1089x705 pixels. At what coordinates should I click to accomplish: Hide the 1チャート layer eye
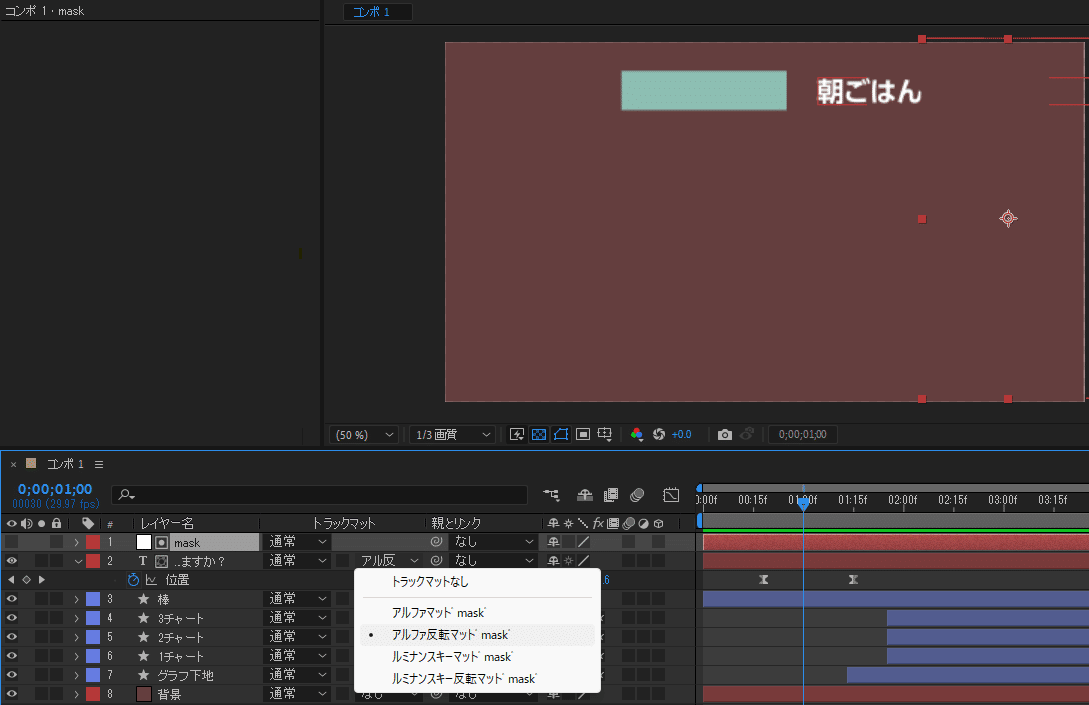tap(12, 656)
